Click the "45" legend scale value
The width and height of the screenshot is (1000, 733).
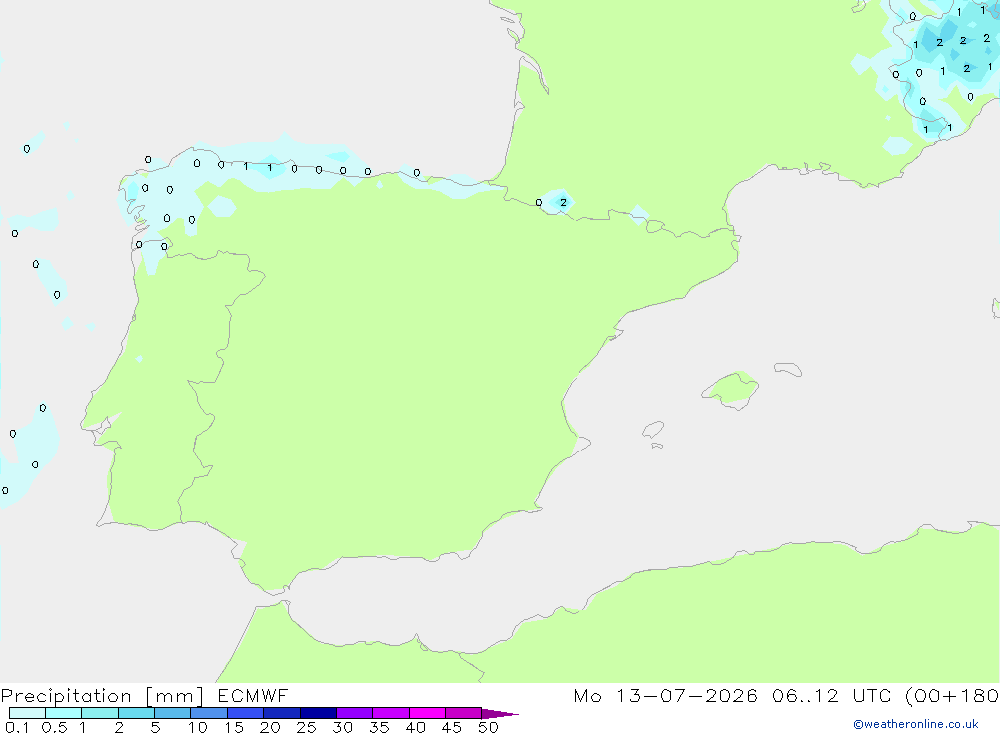click(x=452, y=727)
